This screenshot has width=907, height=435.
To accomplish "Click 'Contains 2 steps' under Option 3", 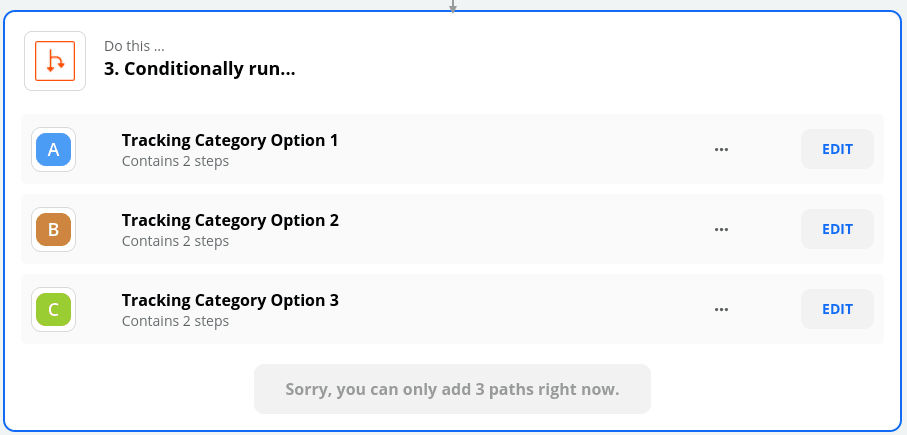I will 175,321.
